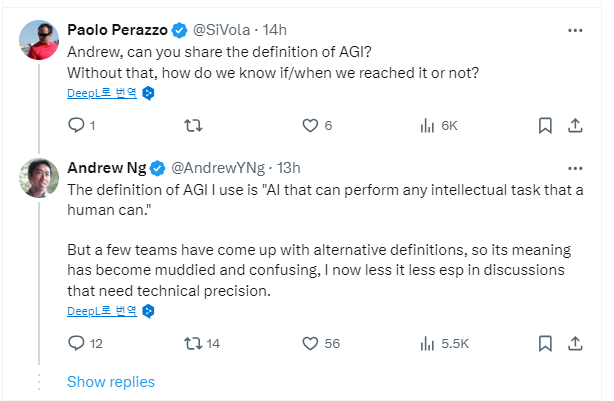Image resolution: width=614 pixels, height=401 pixels.
Task: Share Paolo Perazzo's tweet
Action: (x=575, y=126)
